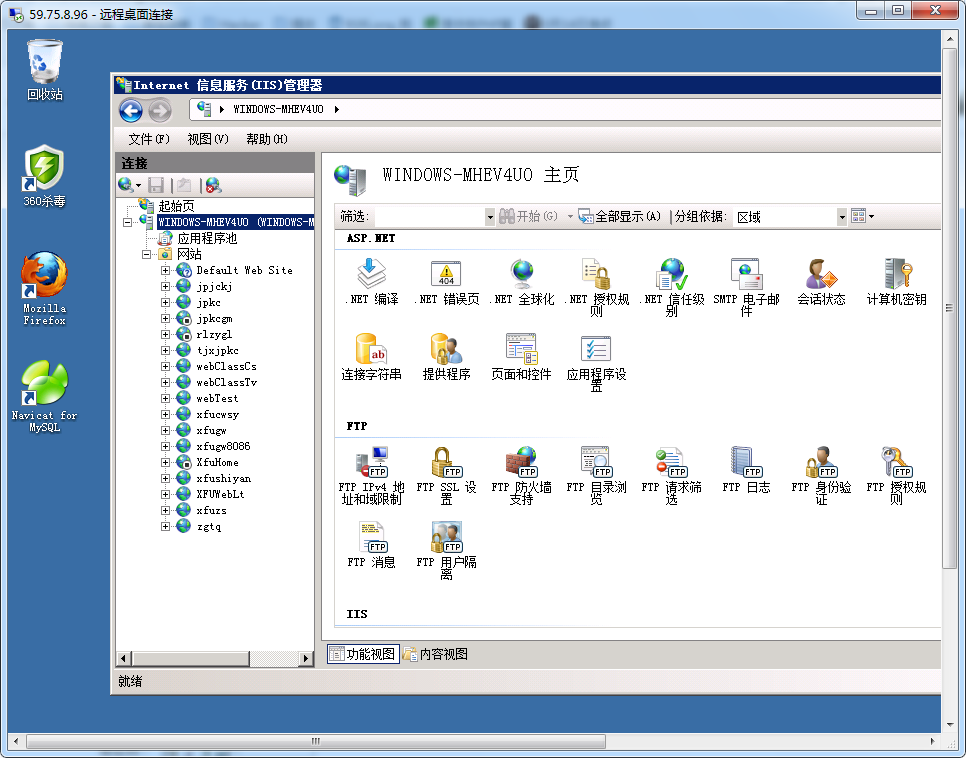Open the 文件(F) menu
Screen dimensions: 966x758
click(x=148, y=139)
